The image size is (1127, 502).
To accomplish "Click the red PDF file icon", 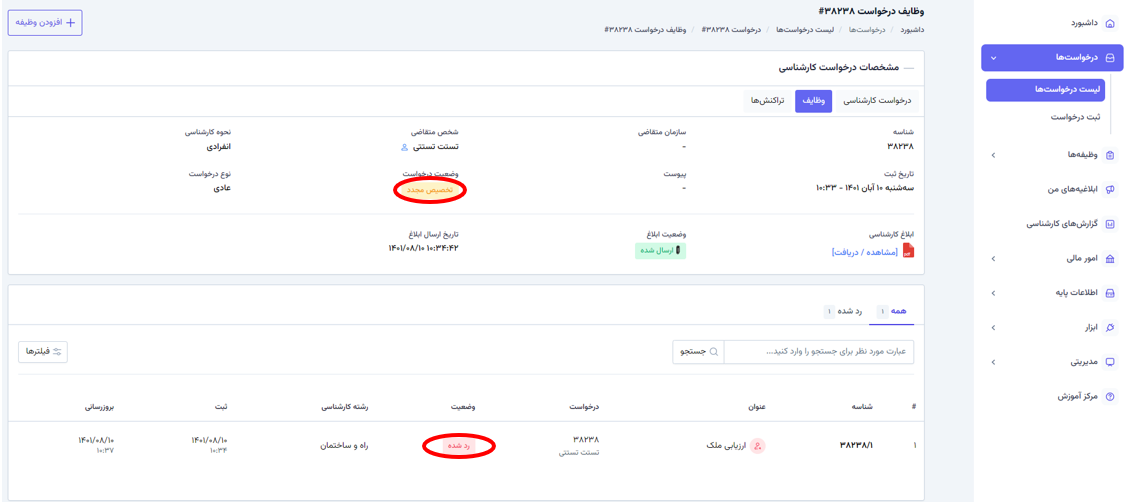I will 908,252.
